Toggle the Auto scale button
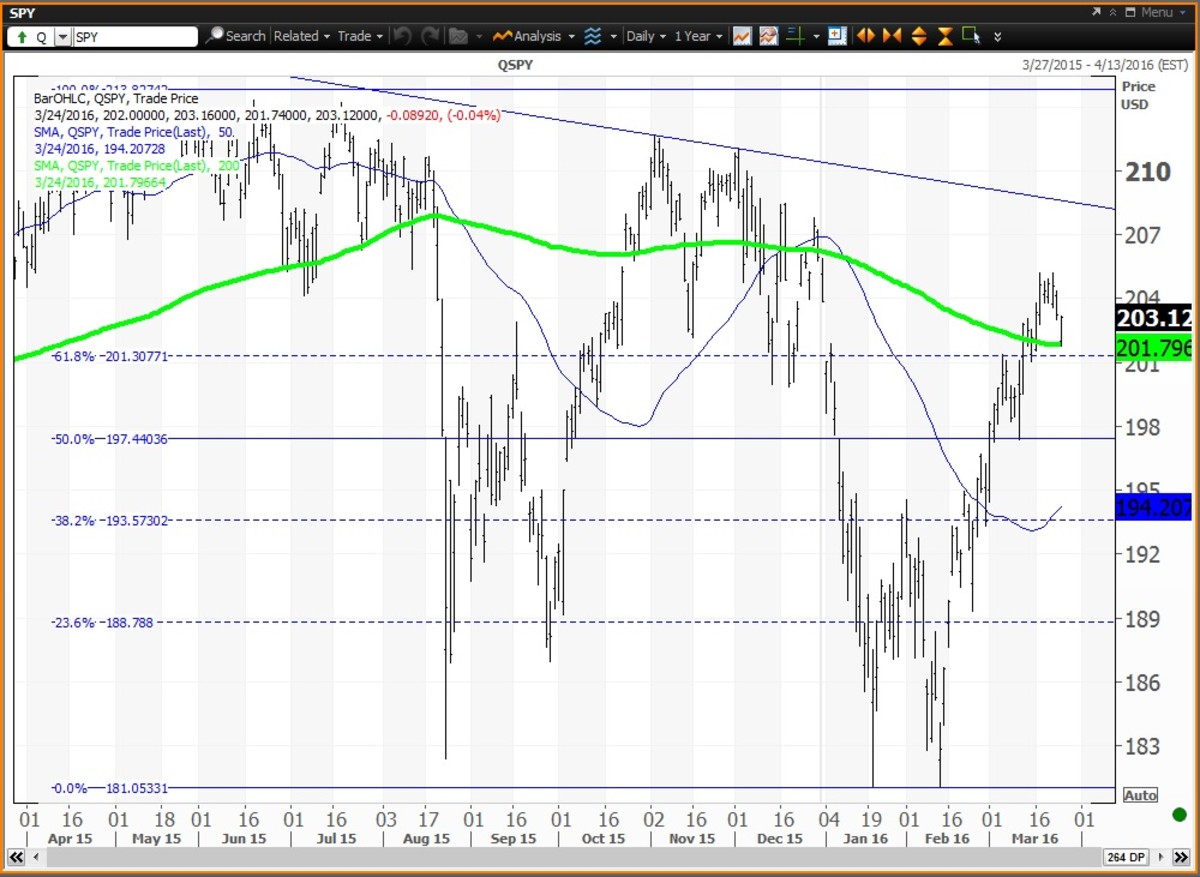Viewport: 1200px width, 877px height. pyautogui.click(x=1140, y=796)
